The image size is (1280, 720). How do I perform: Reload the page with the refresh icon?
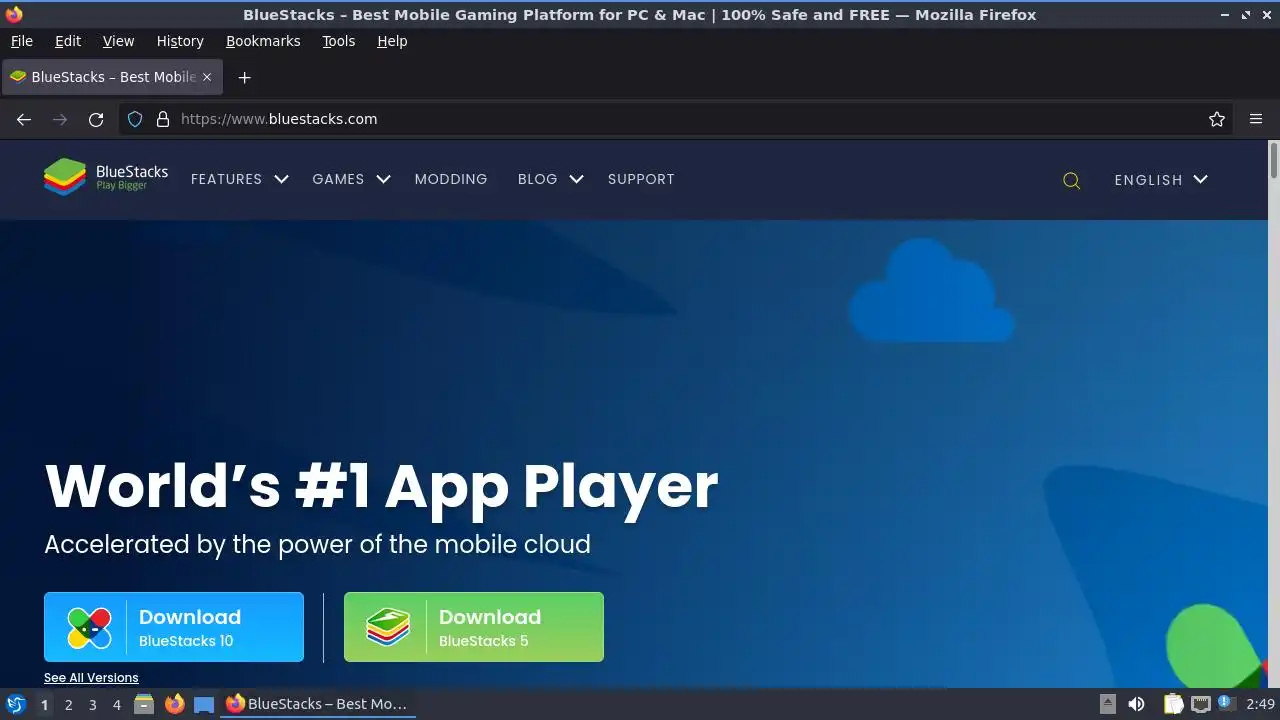tap(96, 119)
